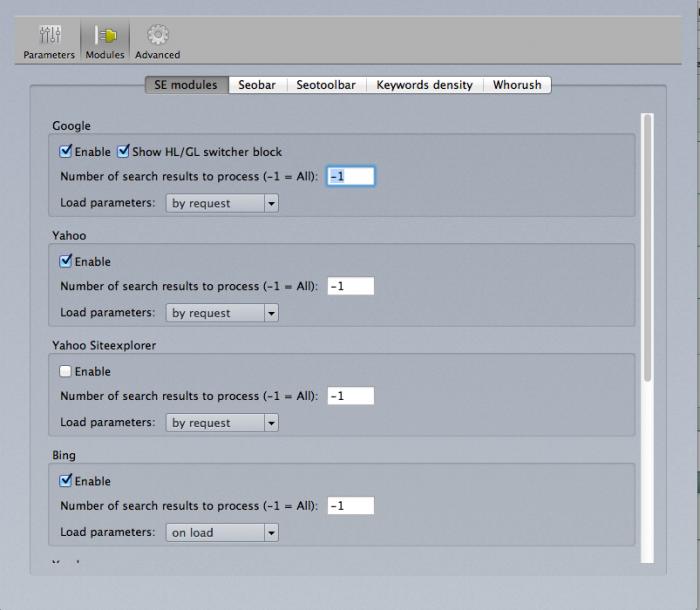Switch to the Whorush tab

click(x=517, y=85)
